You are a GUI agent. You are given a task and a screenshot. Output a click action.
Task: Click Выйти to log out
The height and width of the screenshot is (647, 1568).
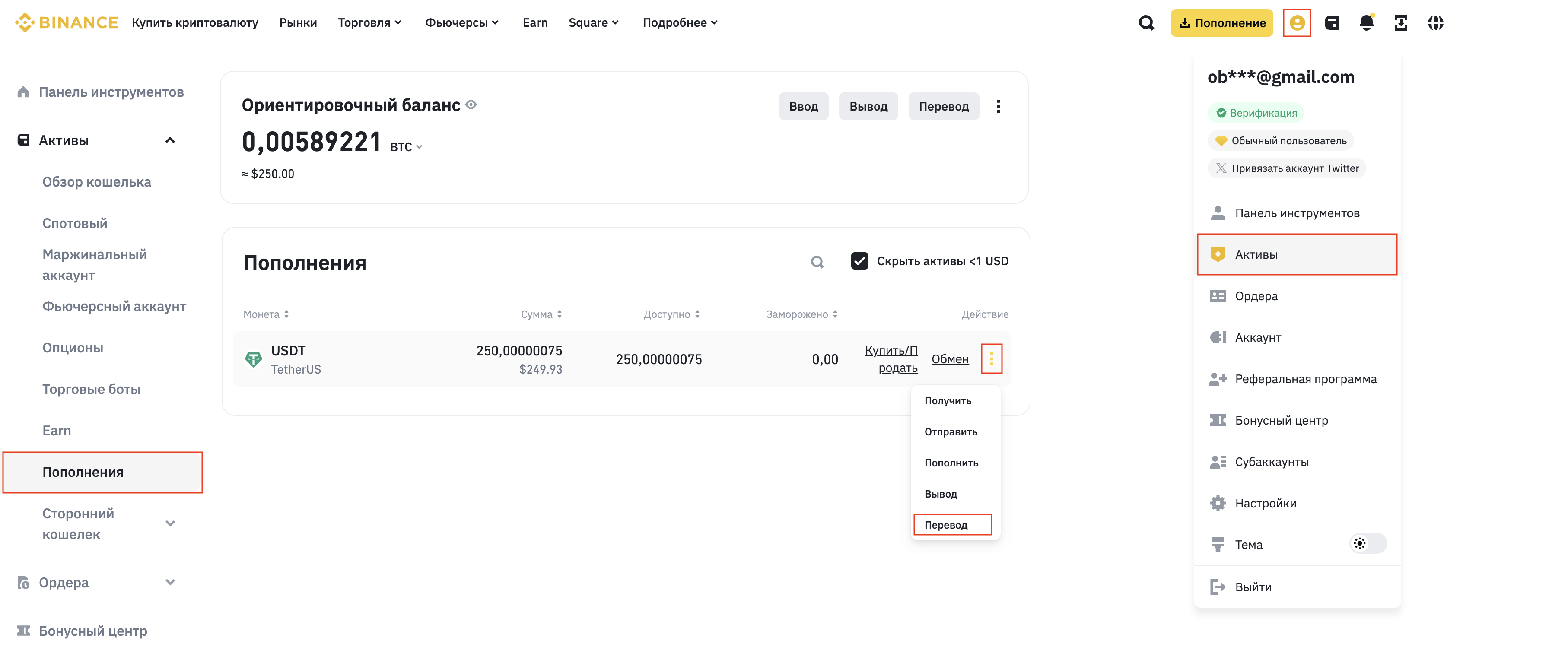coord(1297,587)
